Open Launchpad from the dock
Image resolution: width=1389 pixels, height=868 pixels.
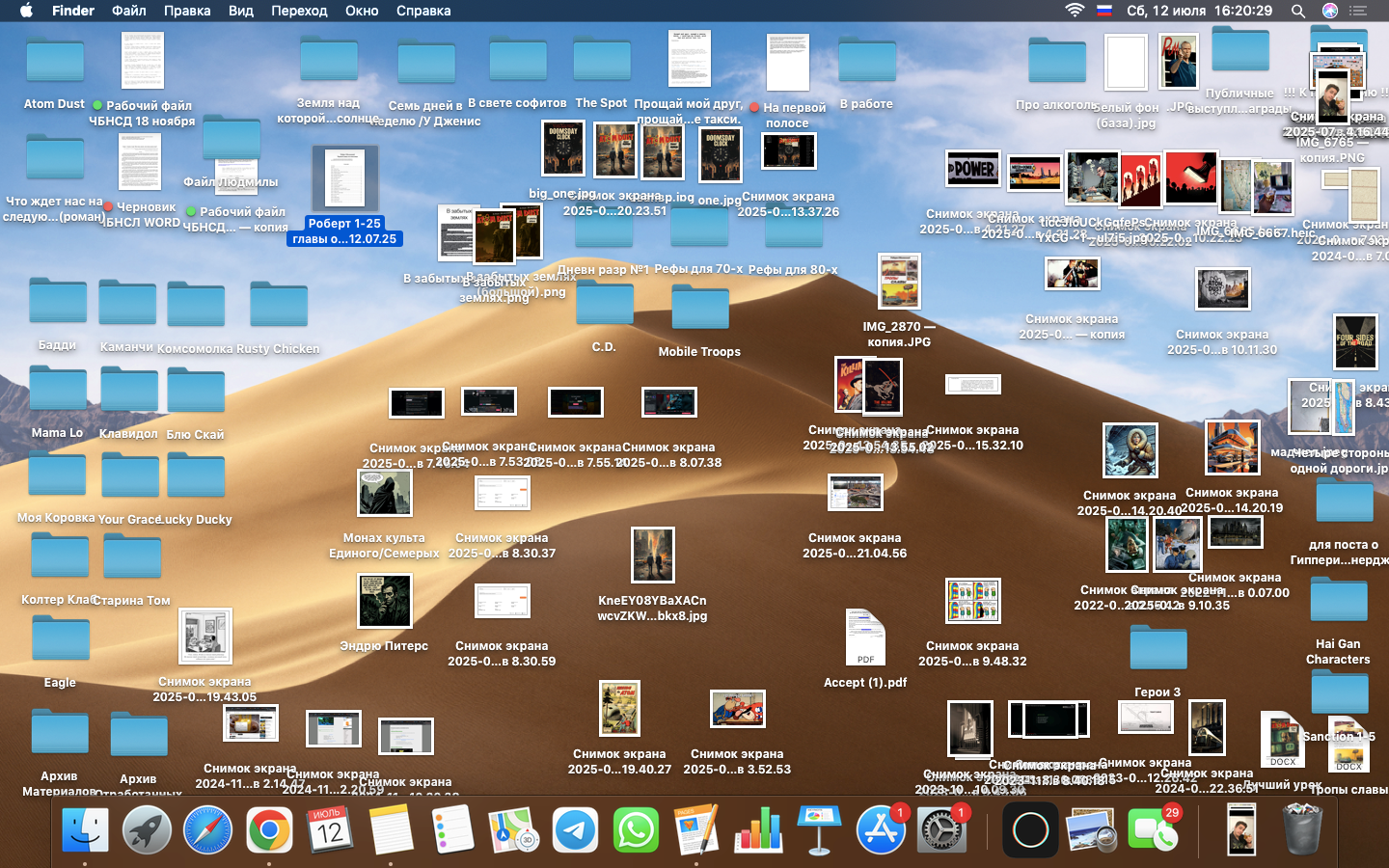147,830
